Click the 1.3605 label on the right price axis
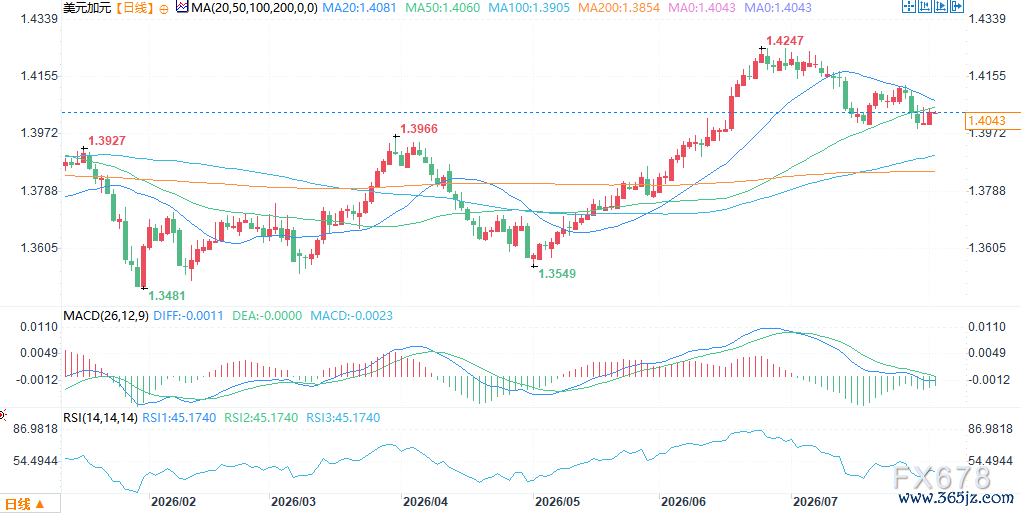 (987, 248)
